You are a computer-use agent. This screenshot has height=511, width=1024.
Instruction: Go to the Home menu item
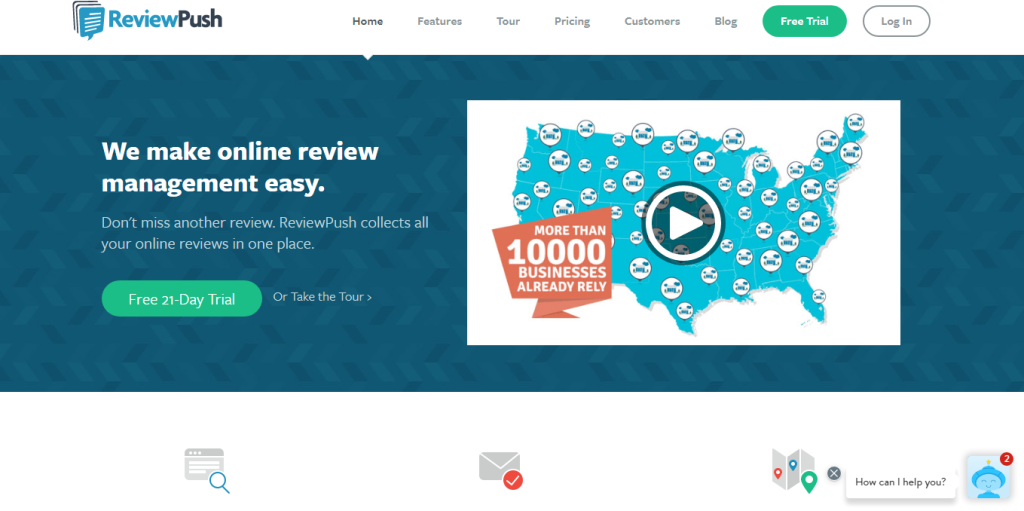tap(368, 21)
